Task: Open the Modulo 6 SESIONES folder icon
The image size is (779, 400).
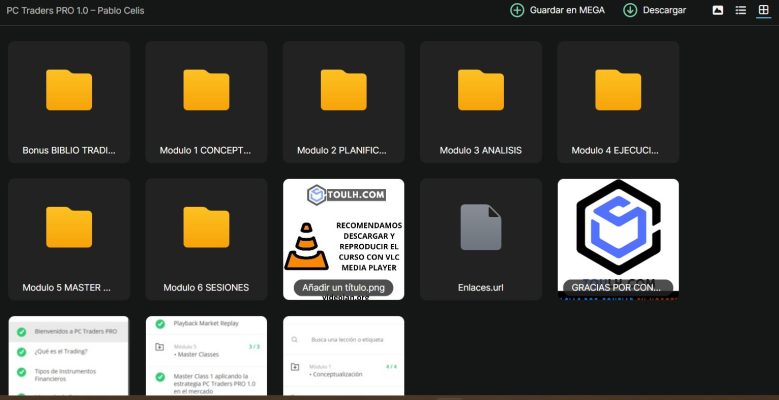Action: tap(206, 227)
